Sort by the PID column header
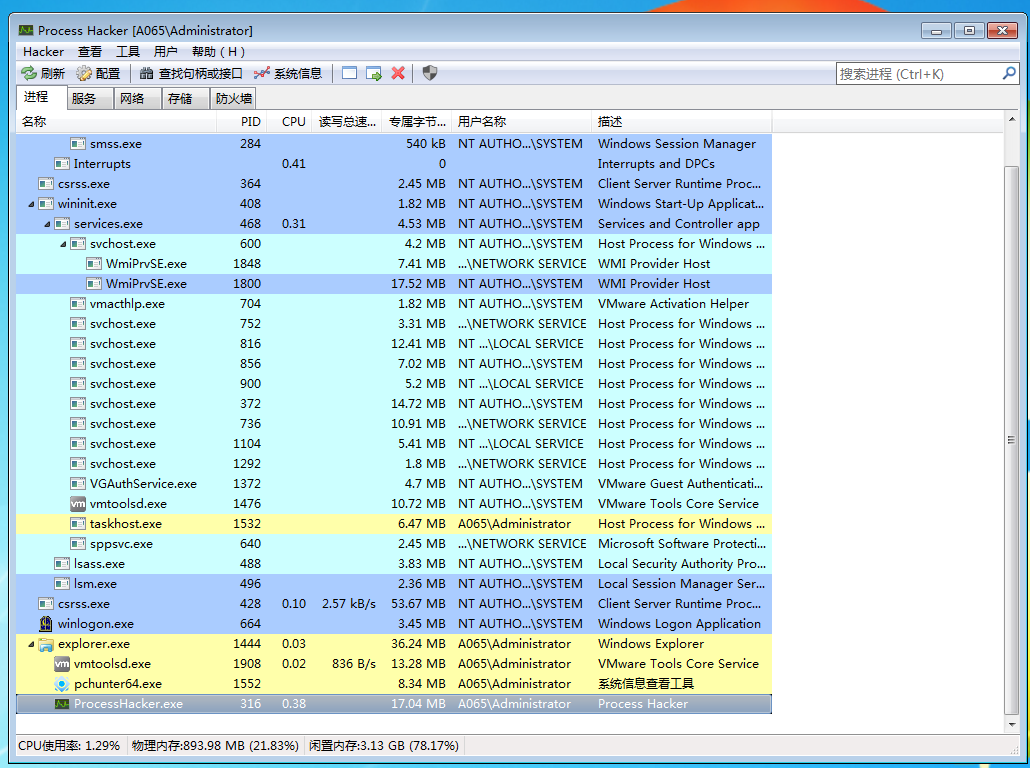 coord(242,122)
